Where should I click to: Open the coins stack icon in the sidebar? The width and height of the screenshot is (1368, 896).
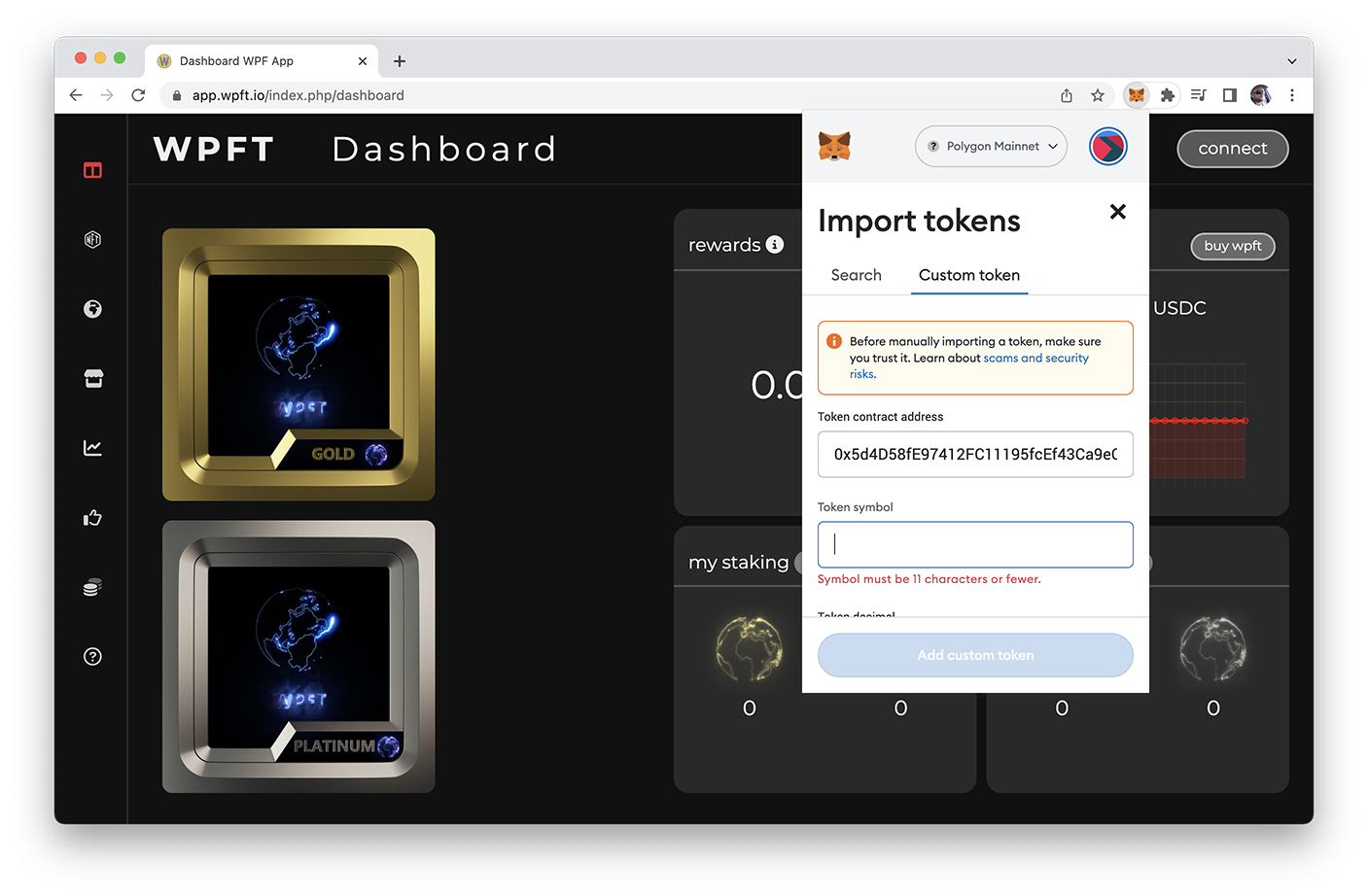[92, 587]
